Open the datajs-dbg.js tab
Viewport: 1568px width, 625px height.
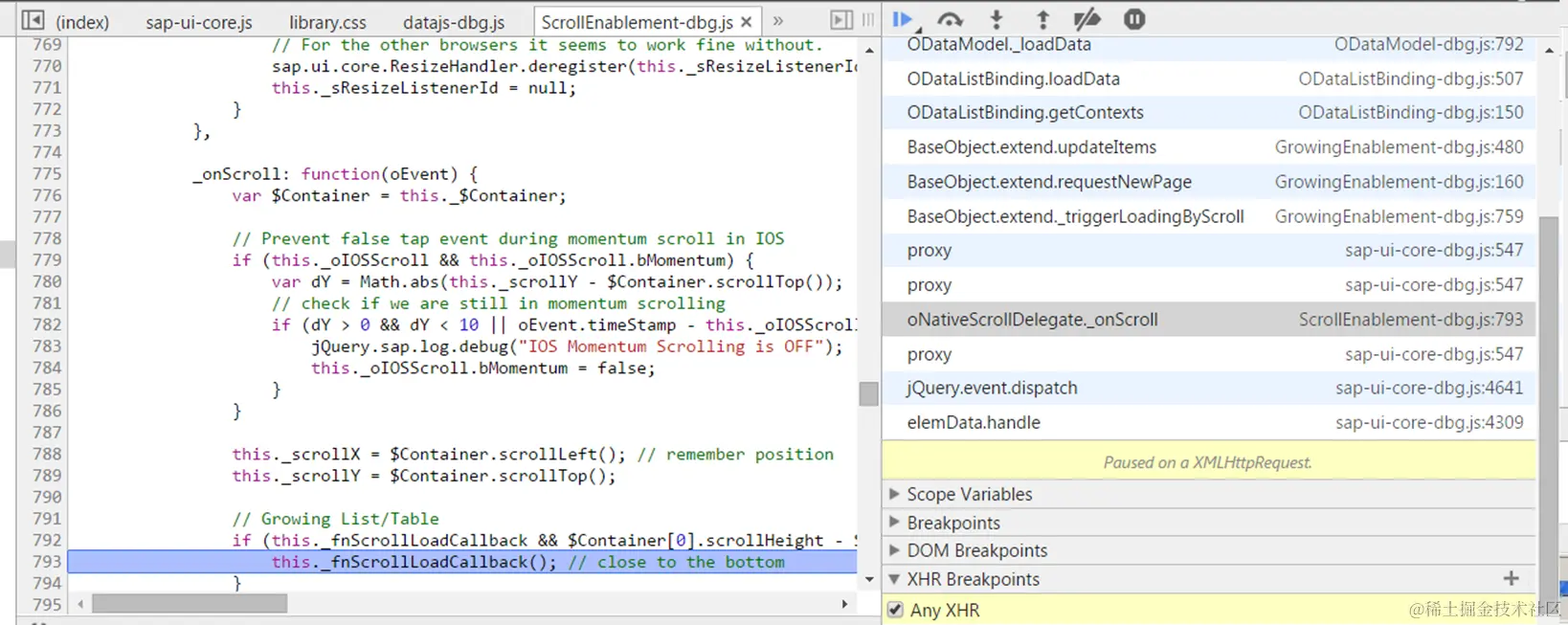454,21
